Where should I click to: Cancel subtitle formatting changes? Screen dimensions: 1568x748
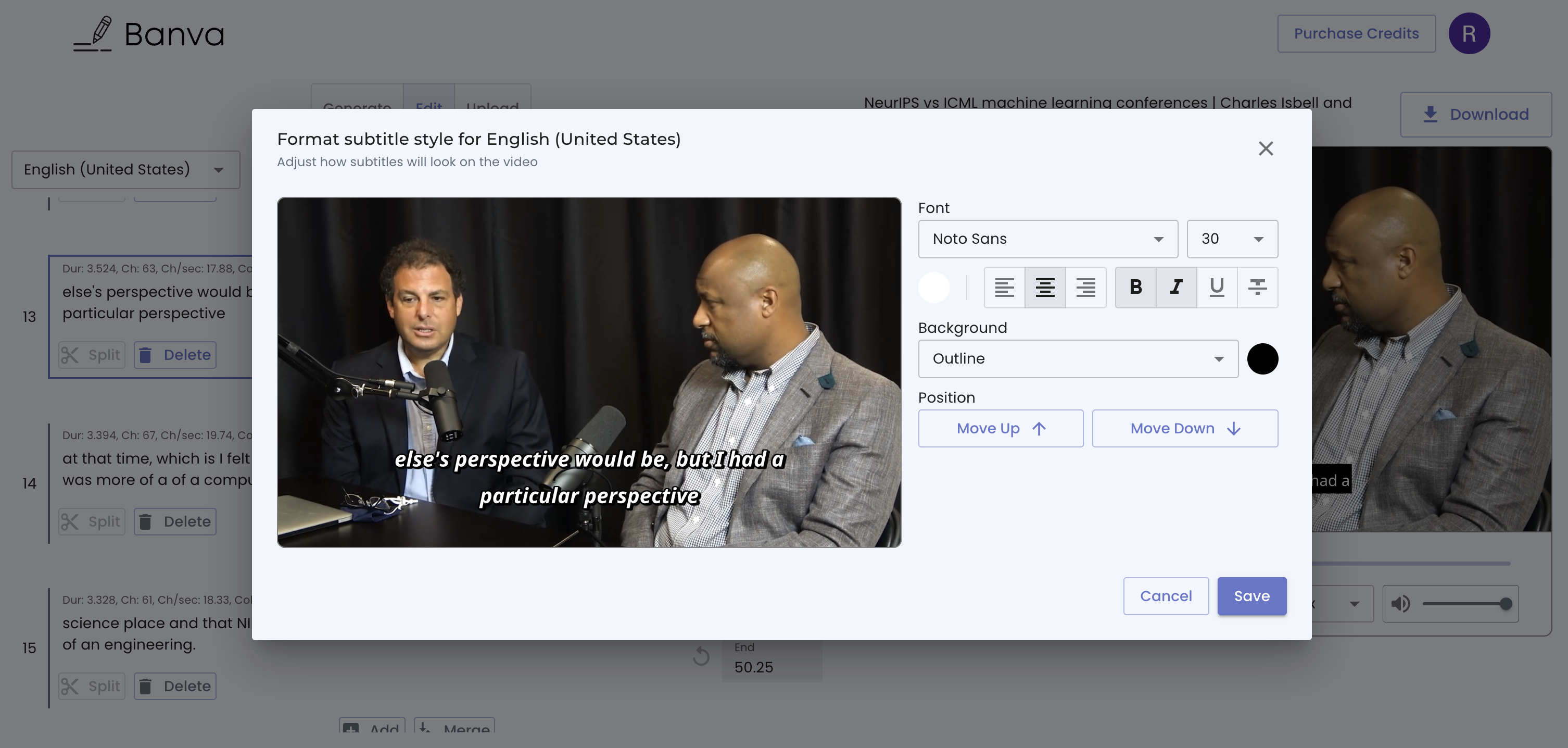coord(1165,596)
